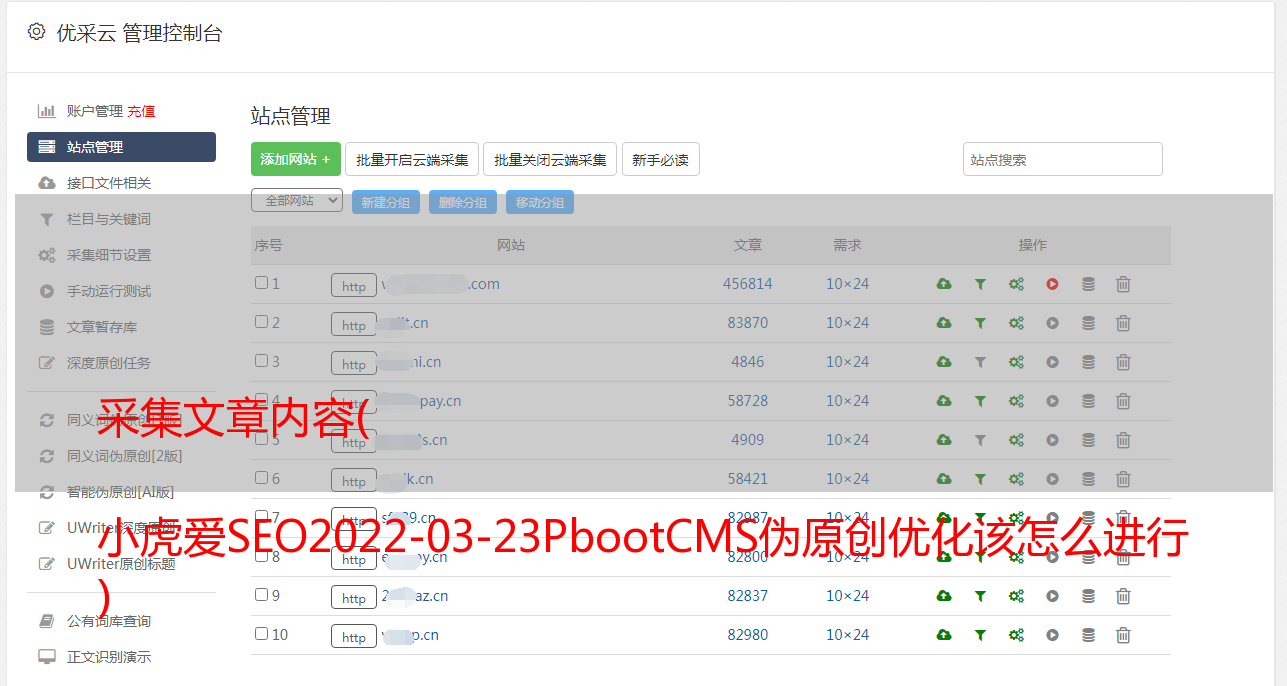Click database stack icon in row 6
Image resolution: width=1287 pixels, height=686 pixels.
1088,479
